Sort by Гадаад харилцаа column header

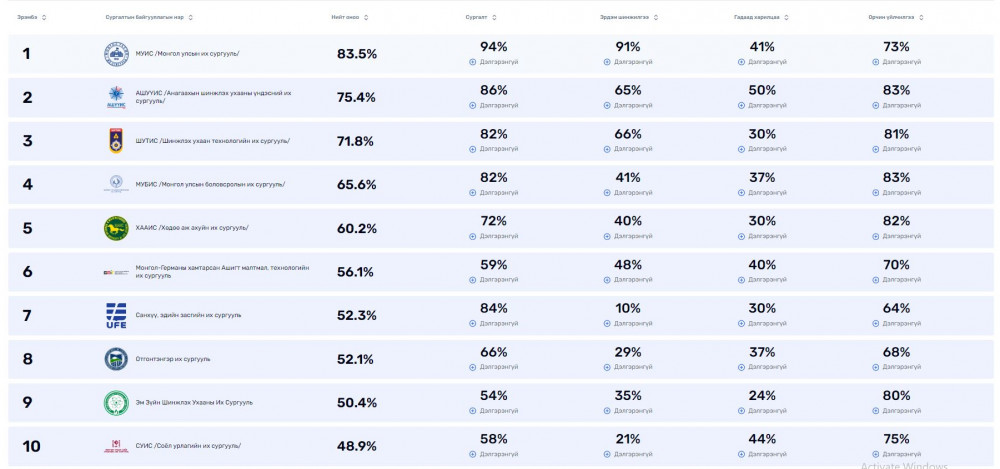[x=761, y=17]
